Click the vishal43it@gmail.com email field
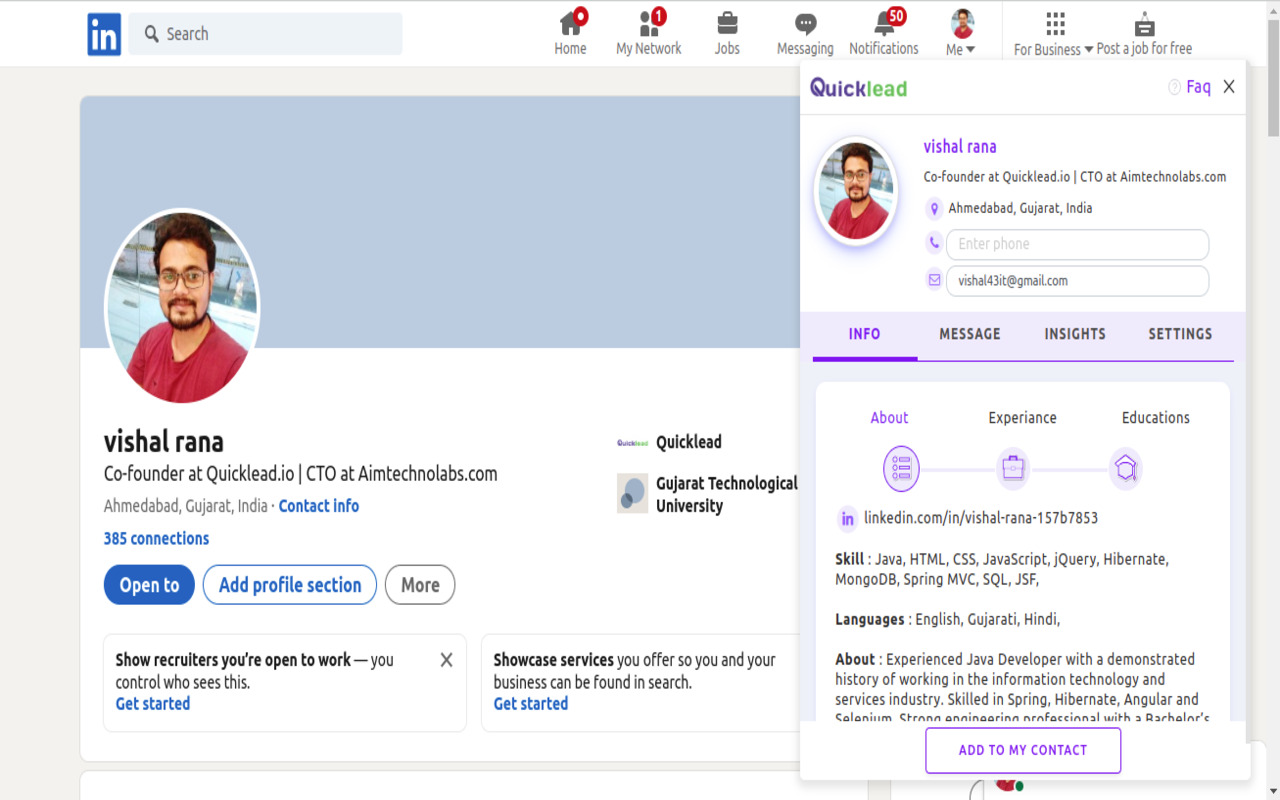The height and width of the screenshot is (800, 1280). click(x=1077, y=281)
